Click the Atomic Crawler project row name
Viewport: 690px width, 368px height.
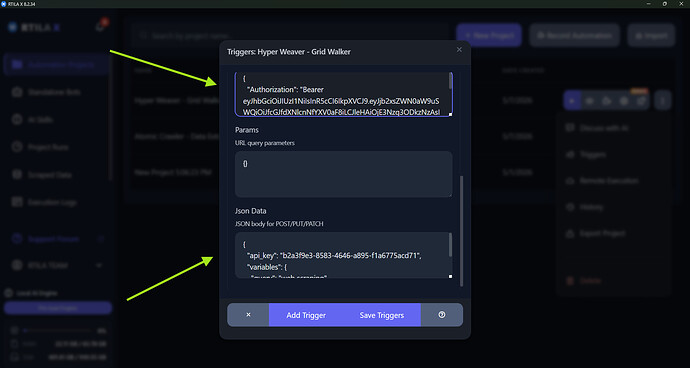177,136
